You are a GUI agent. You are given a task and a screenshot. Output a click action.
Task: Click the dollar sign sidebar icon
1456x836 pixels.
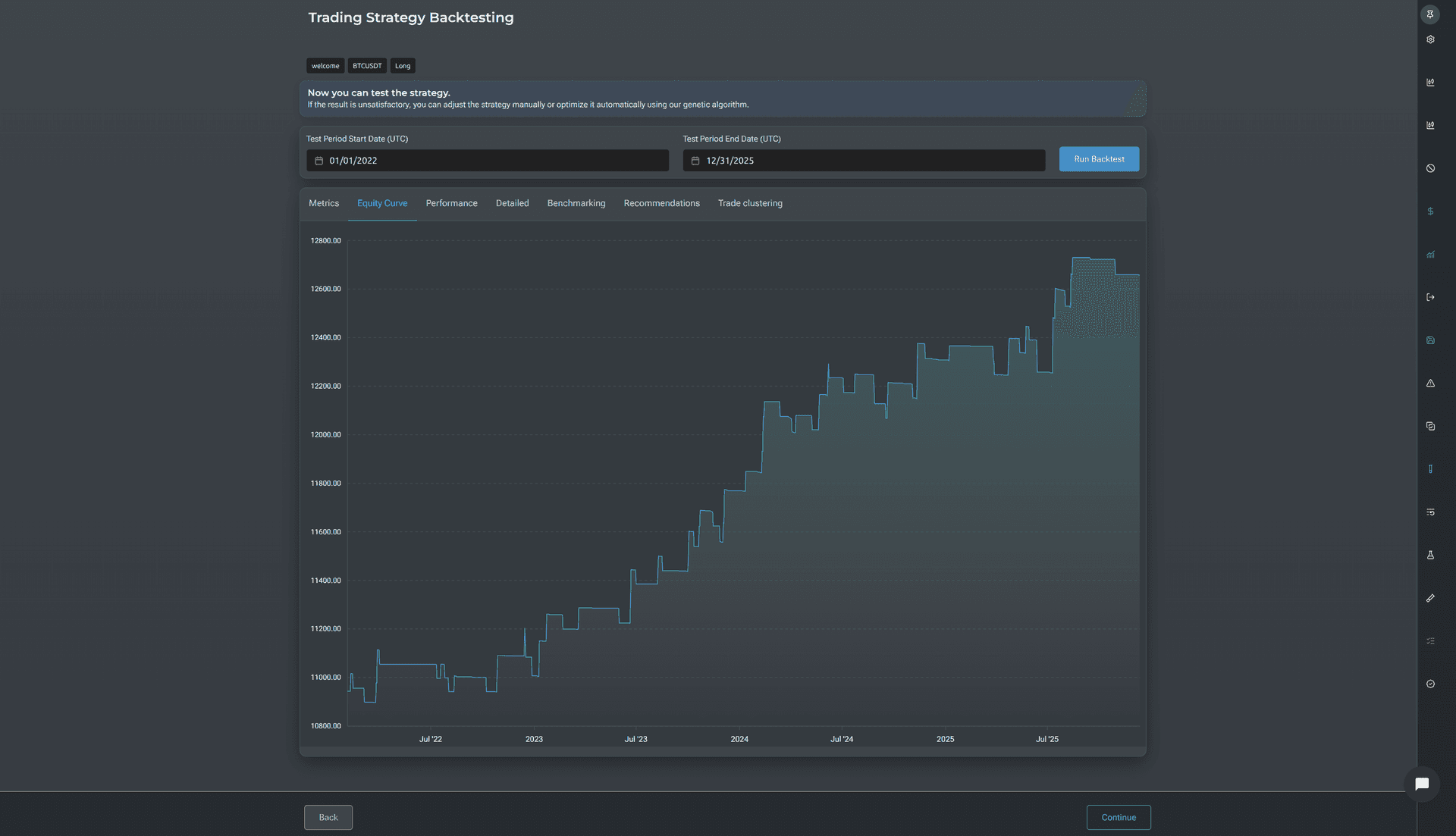(1430, 211)
